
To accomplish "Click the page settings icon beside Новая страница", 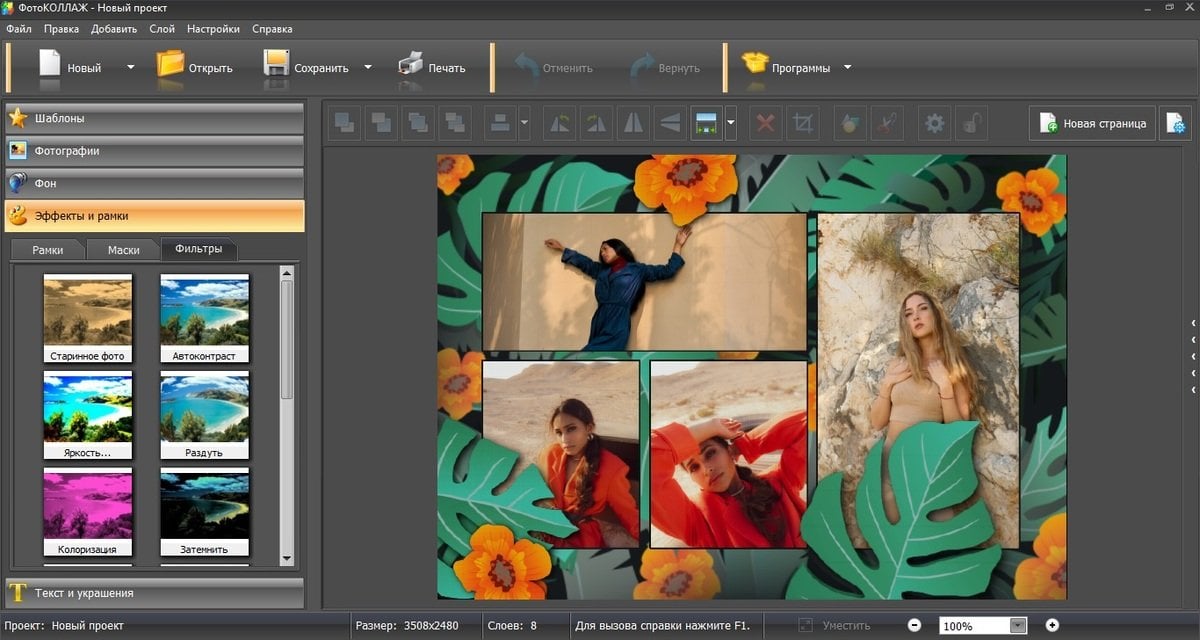I will 1176,124.
